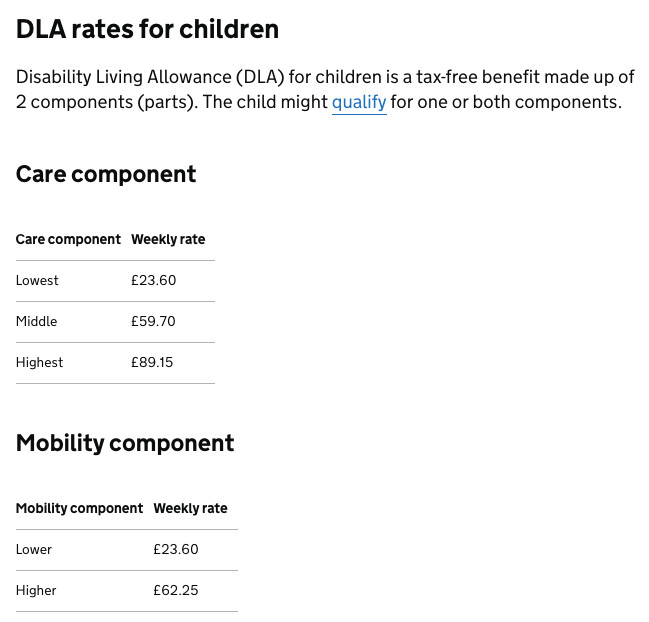
Task: Click 'Weekly rate' header in care table
Action: tap(168, 239)
